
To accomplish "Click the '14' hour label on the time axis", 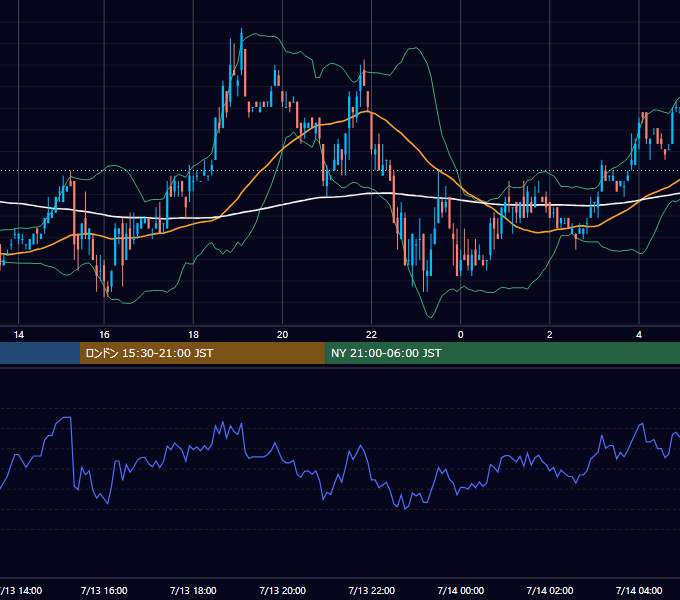I will coord(19,335).
